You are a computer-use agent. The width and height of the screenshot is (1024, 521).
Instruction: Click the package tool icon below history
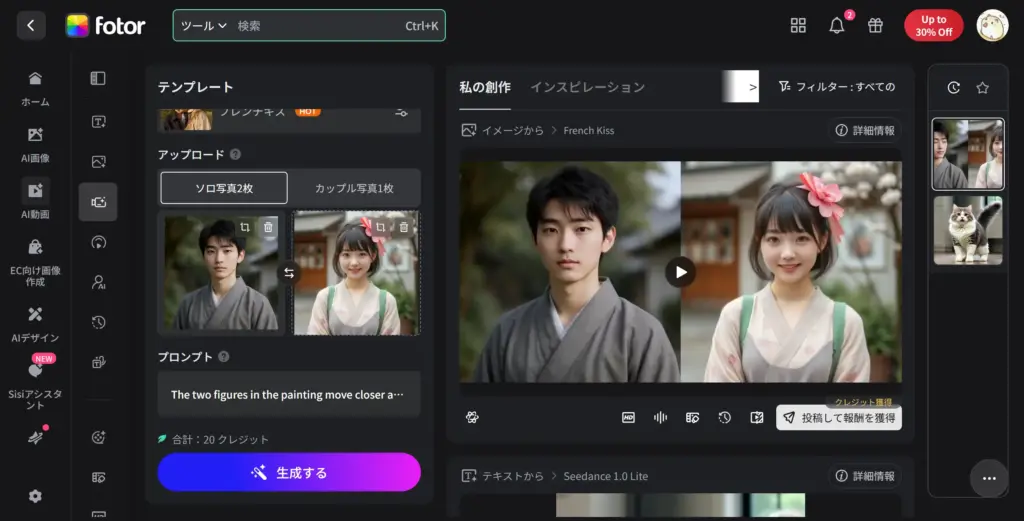[99, 362]
